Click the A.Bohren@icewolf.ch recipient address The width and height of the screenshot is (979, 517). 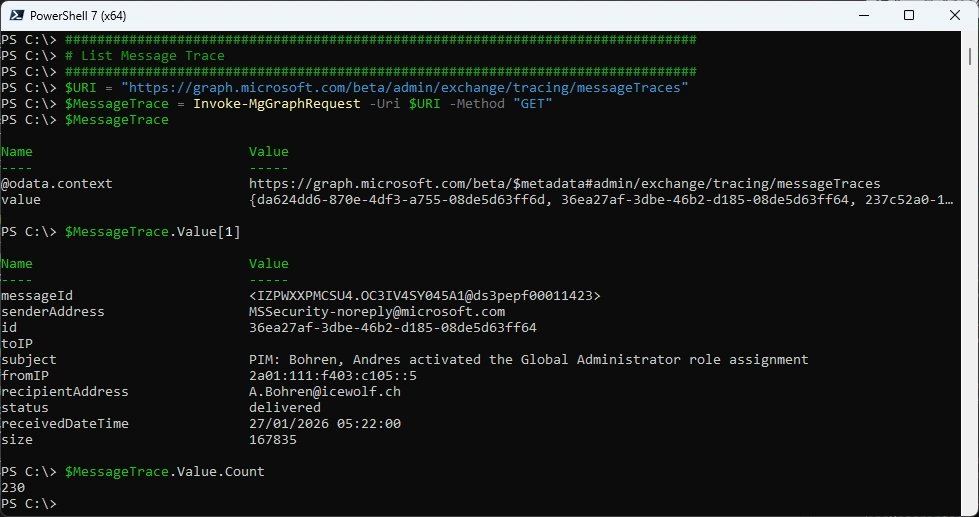pyautogui.click(x=325, y=392)
